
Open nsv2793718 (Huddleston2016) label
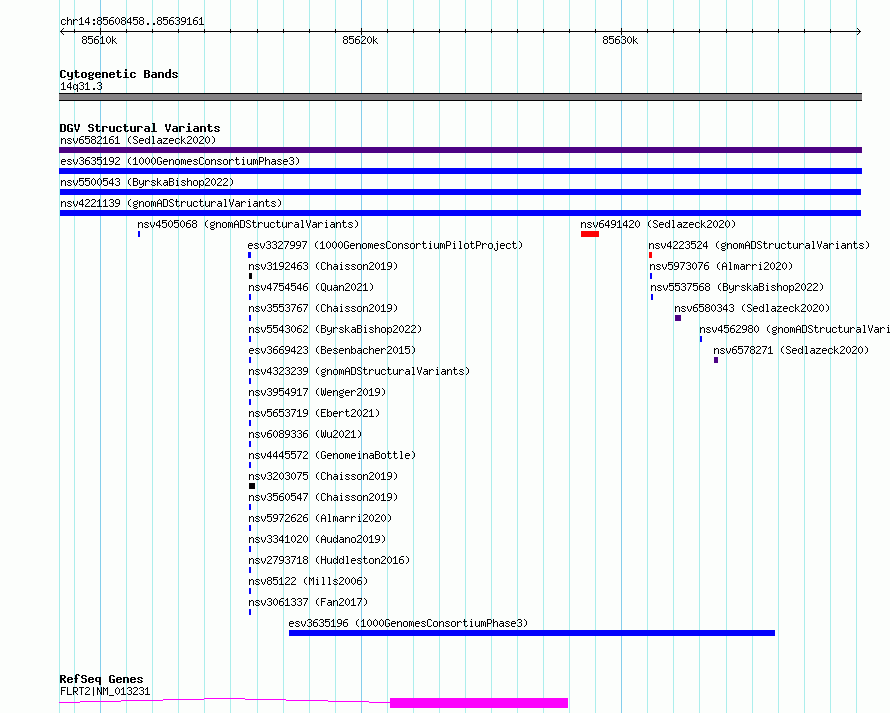329,560
